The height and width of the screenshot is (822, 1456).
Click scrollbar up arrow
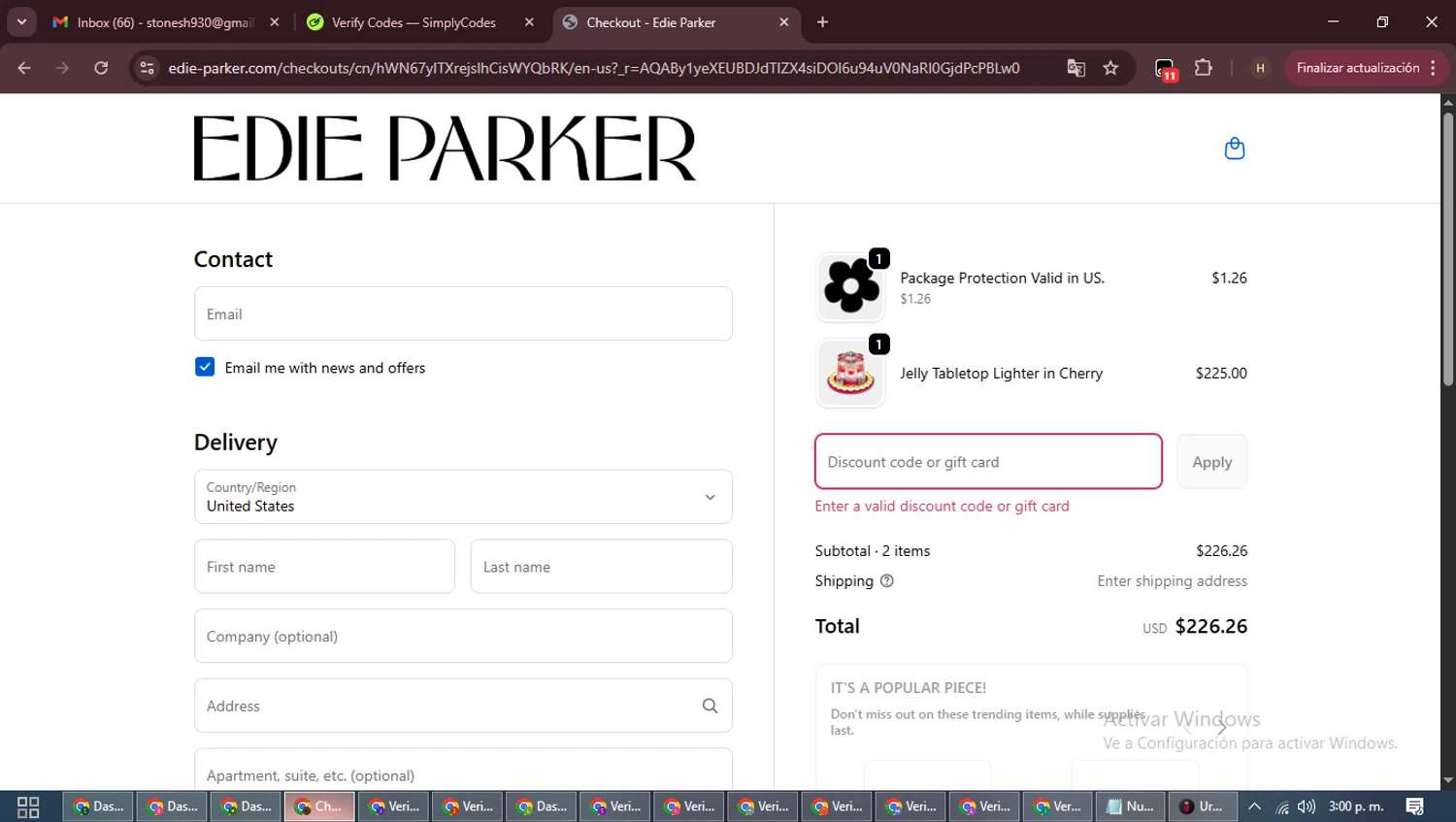pos(1448,102)
